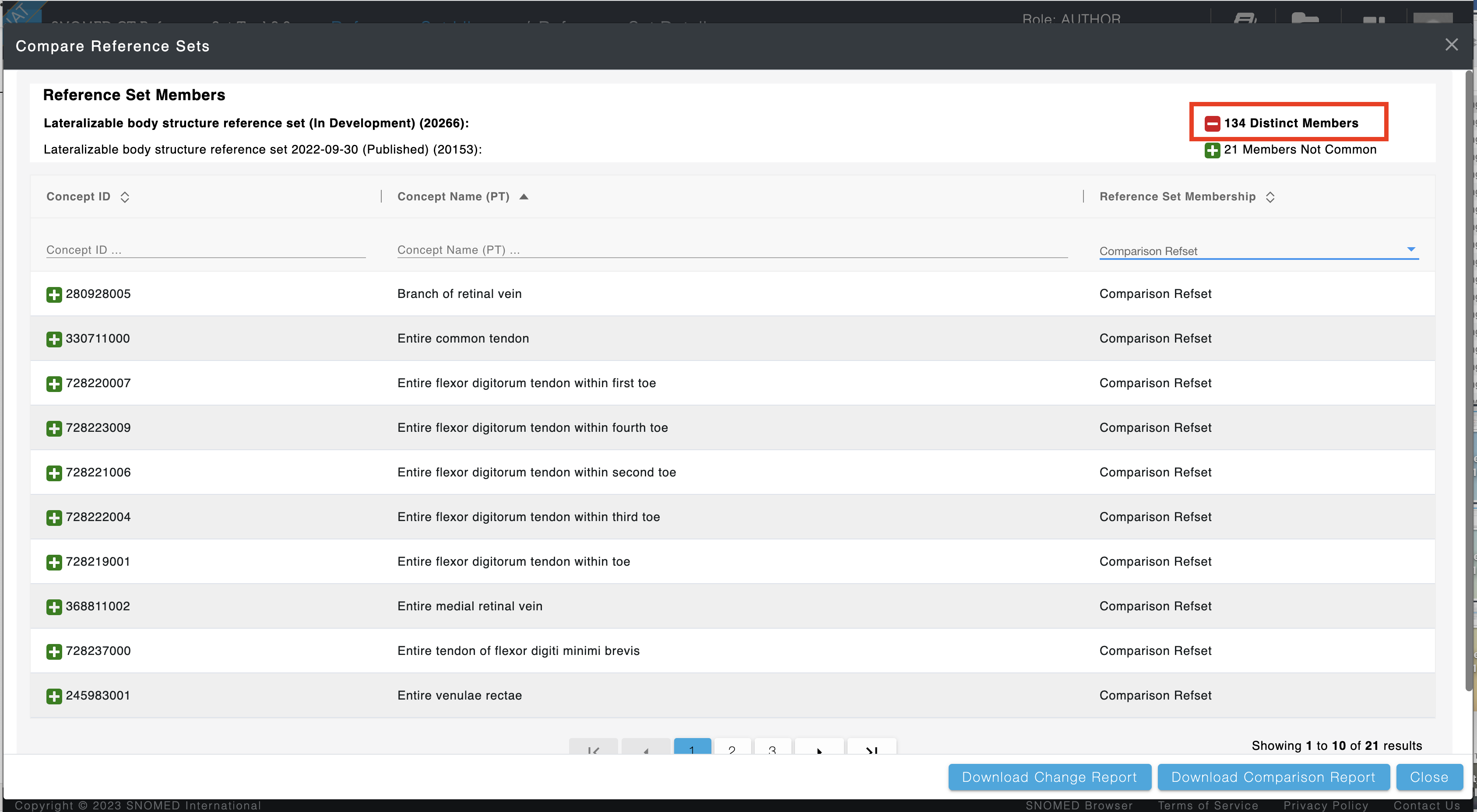Click plus icon for concept 245983001
The width and height of the screenshot is (1477, 812).
54,697
